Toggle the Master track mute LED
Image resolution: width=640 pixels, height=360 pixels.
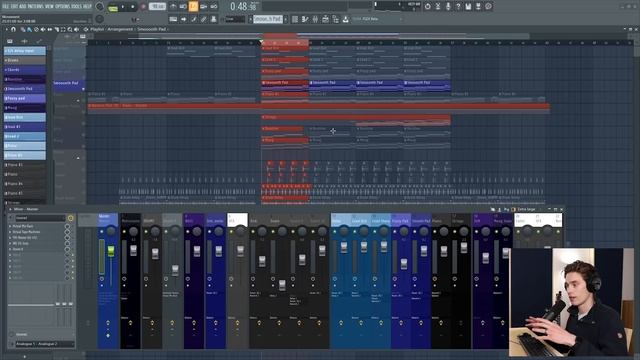coord(102,232)
